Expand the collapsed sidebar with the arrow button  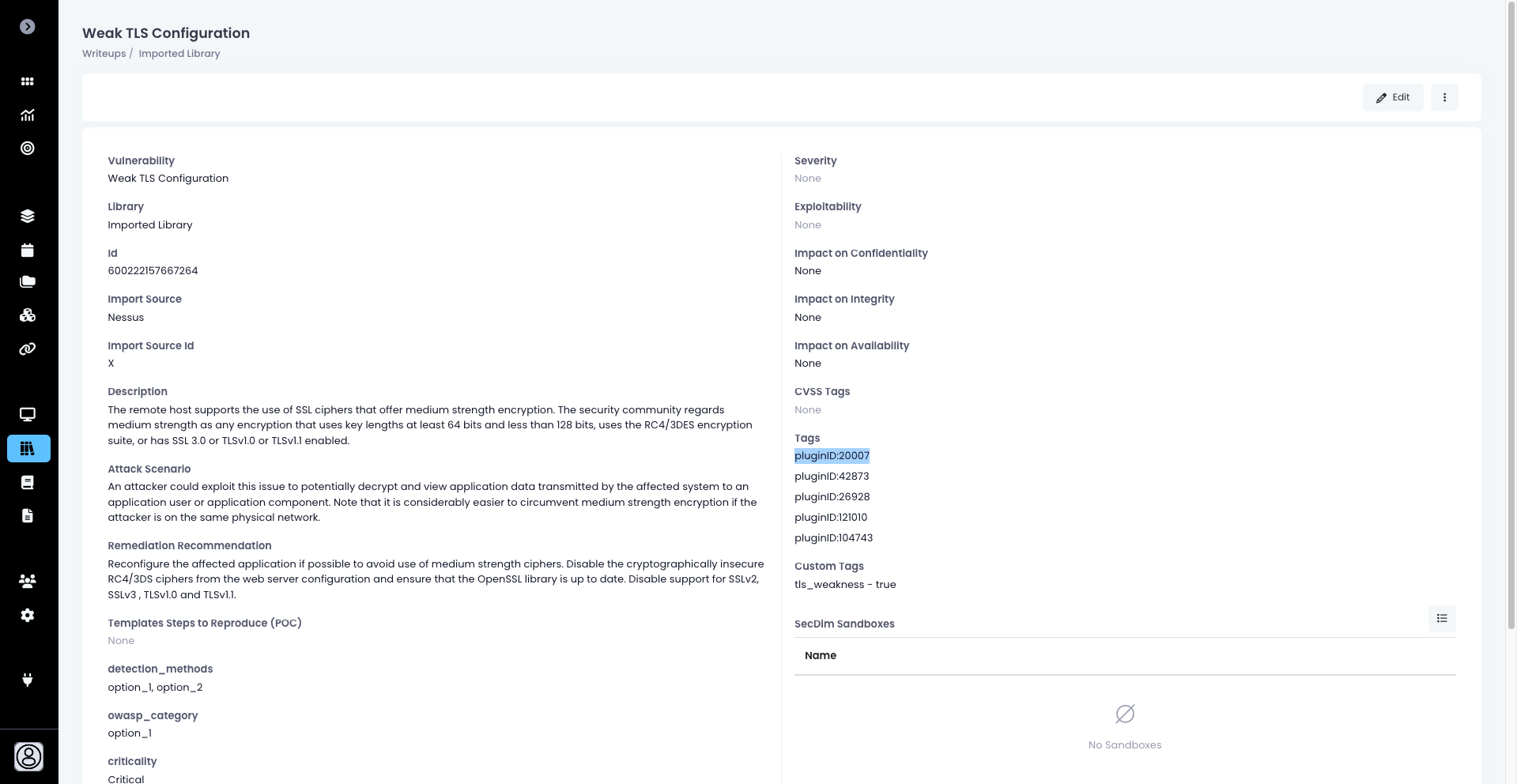point(28,27)
